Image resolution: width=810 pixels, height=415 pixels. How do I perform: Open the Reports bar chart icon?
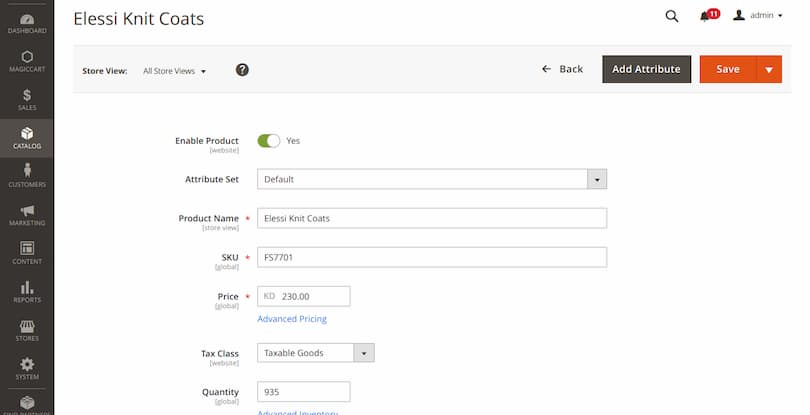coord(27,291)
